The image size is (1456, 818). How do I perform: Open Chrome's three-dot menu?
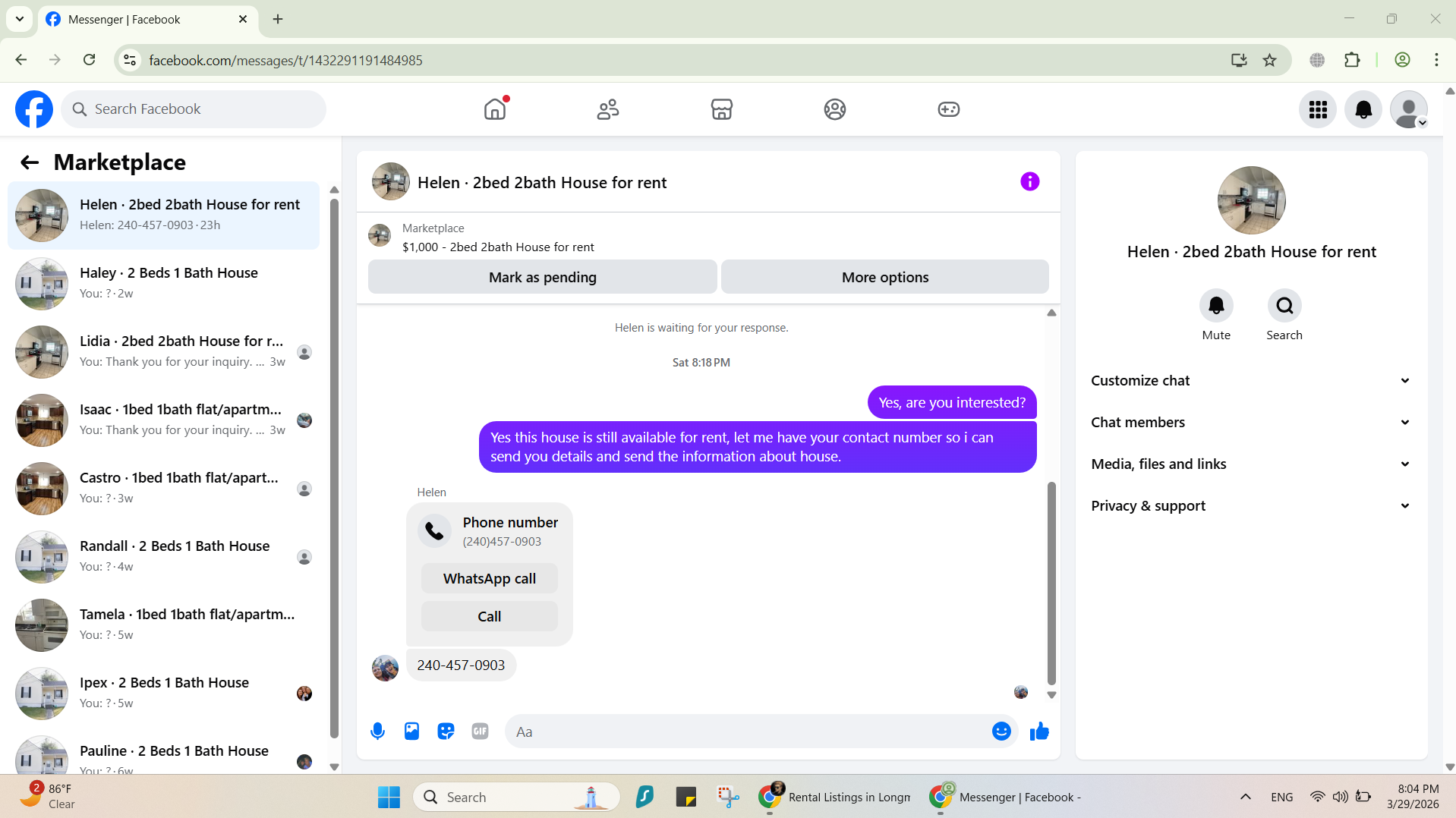1436,60
